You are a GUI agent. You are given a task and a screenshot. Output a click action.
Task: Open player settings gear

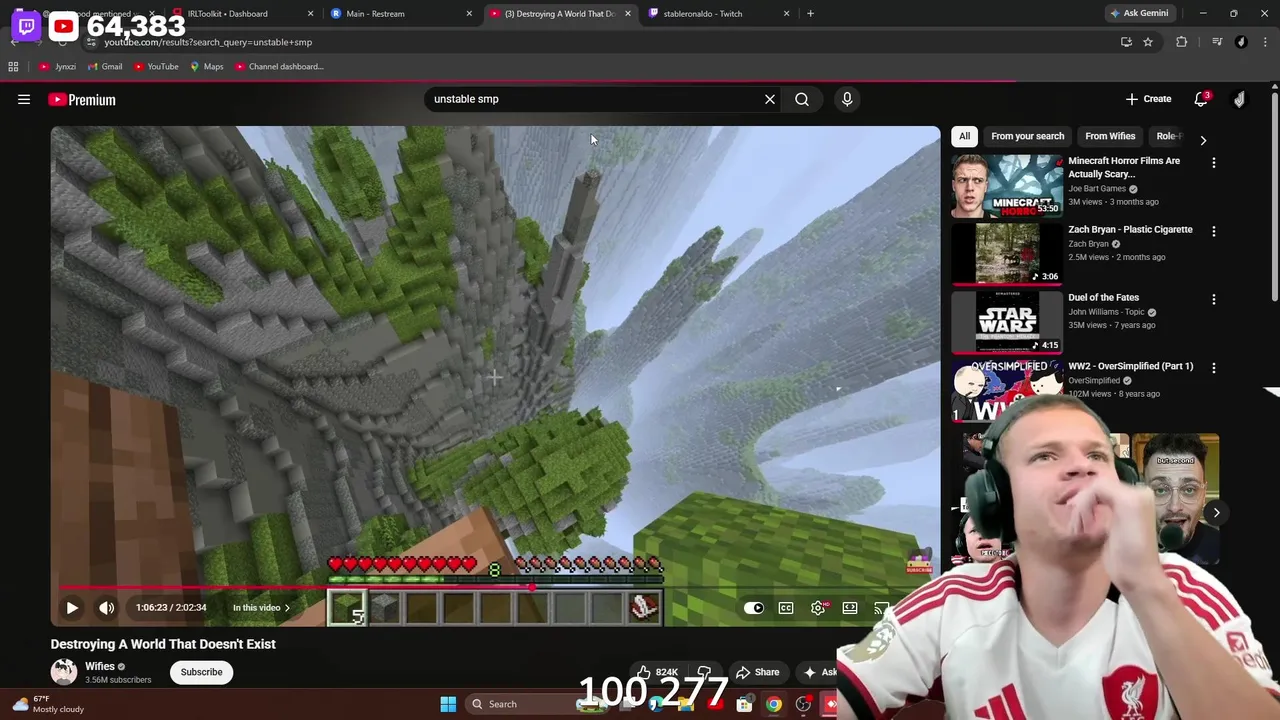coord(818,607)
